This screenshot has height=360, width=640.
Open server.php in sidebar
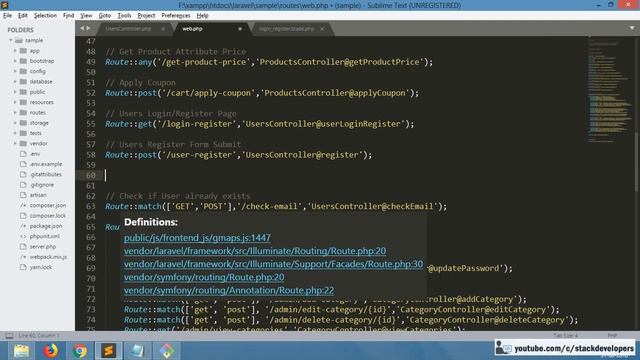42,247
